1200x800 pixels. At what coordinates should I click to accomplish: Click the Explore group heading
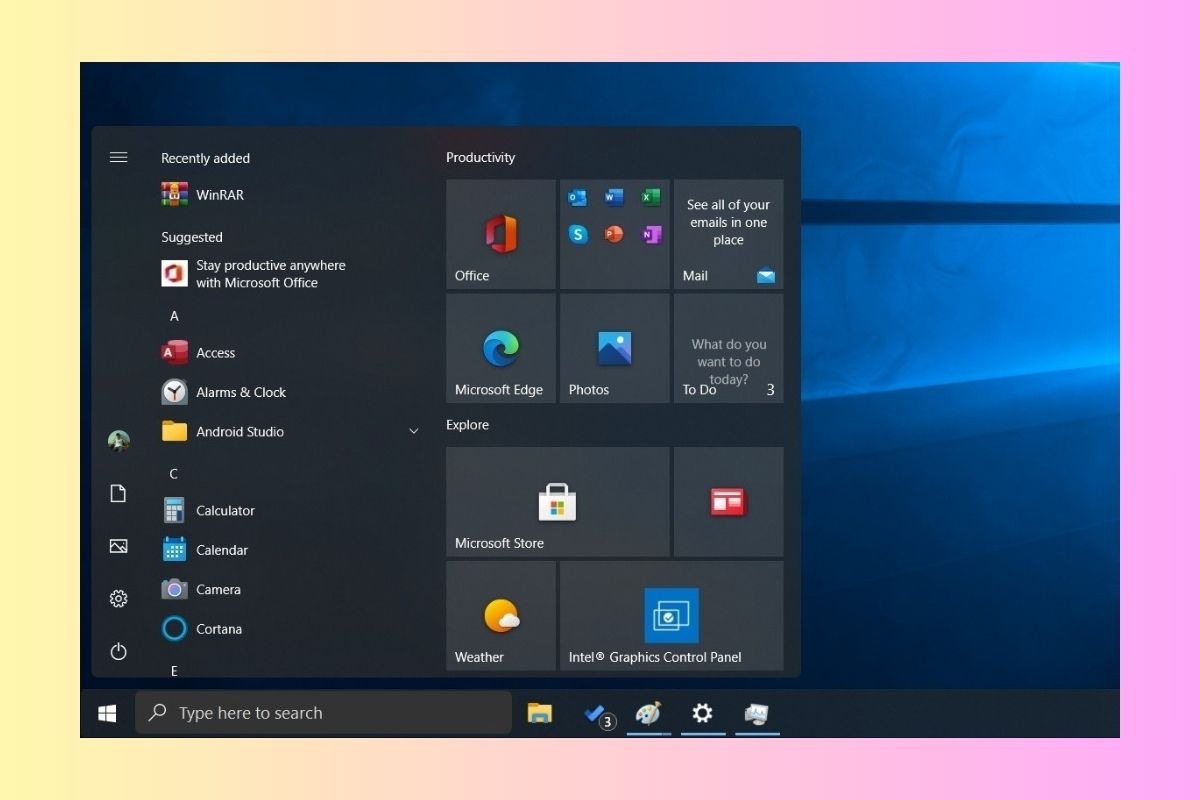[468, 425]
